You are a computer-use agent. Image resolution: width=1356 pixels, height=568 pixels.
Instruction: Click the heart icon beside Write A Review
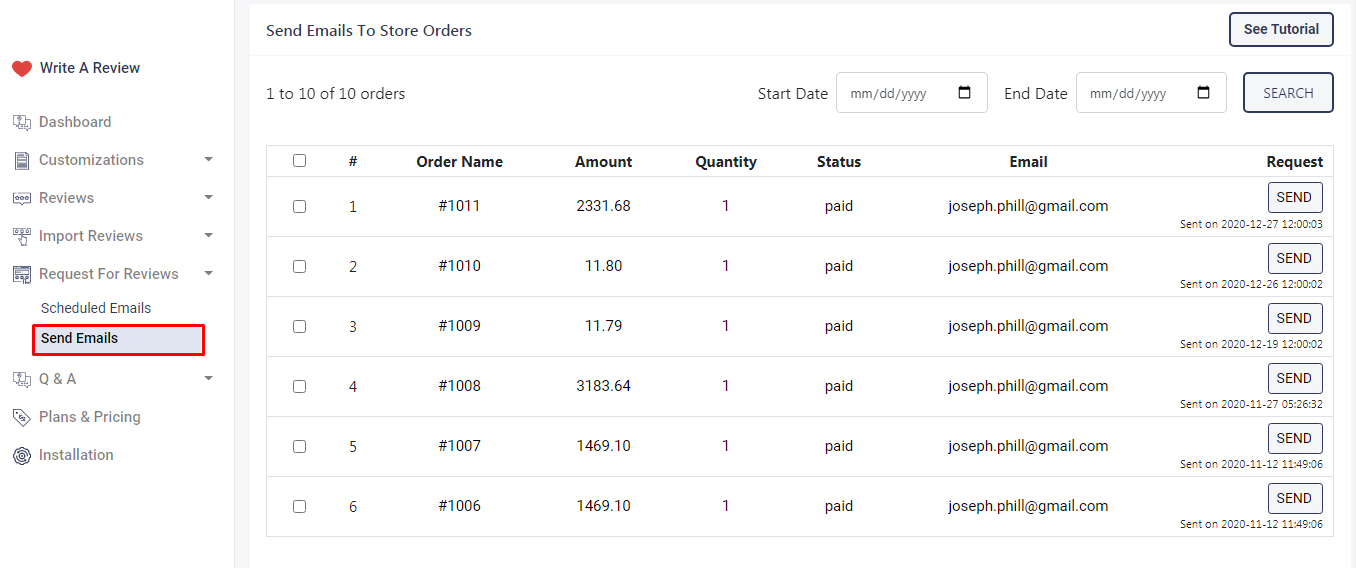pyautogui.click(x=22, y=69)
